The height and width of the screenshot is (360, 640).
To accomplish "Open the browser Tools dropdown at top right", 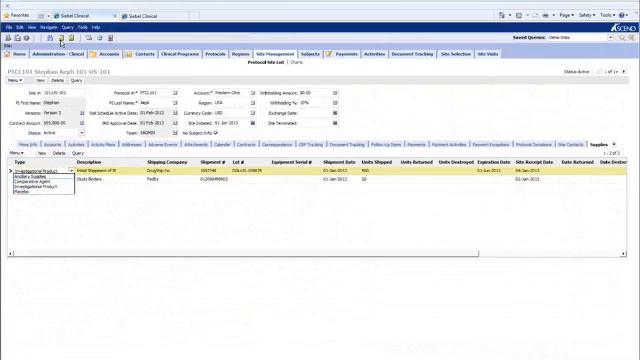I will click(x=607, y=15).
